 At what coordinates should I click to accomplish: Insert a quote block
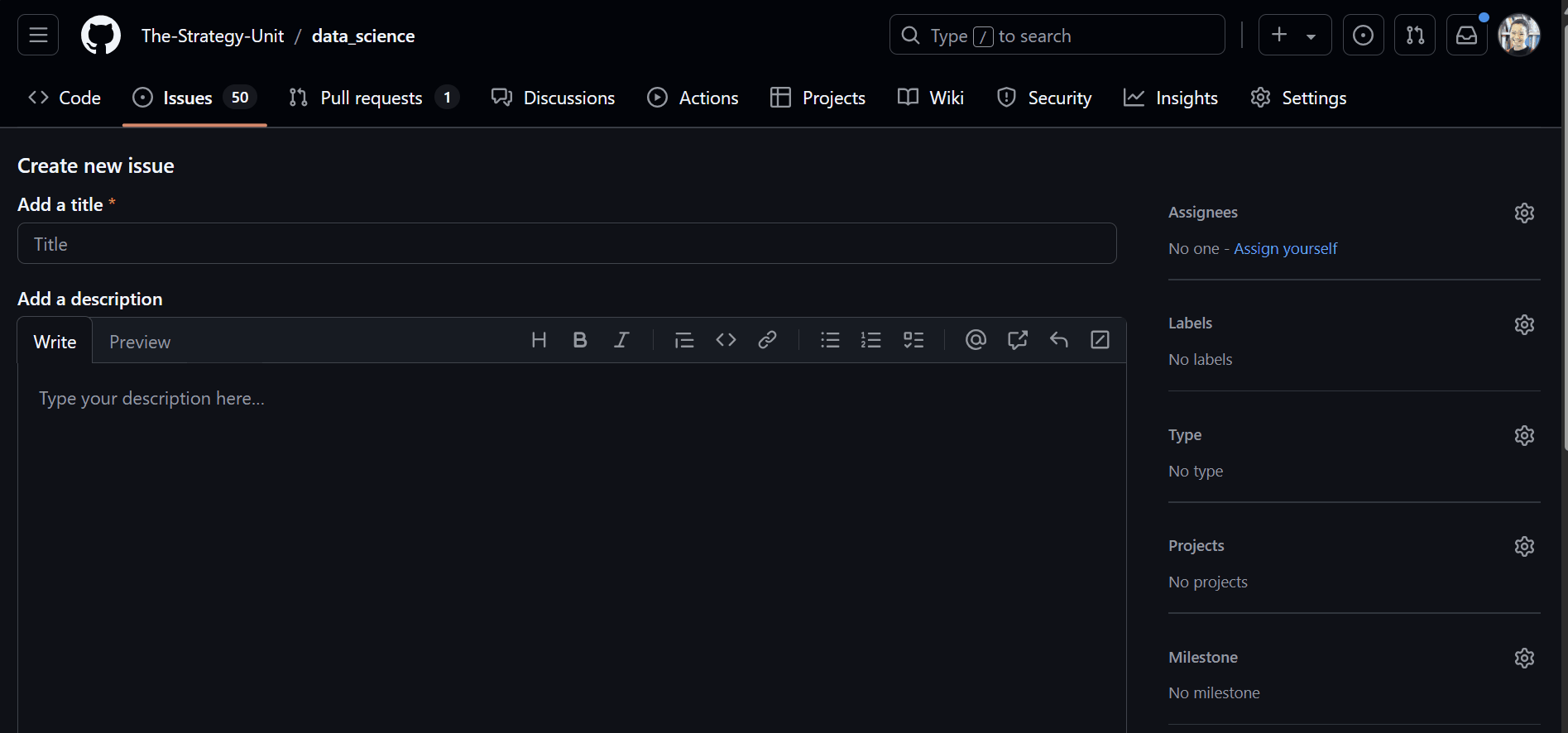[x=684, y=340]
